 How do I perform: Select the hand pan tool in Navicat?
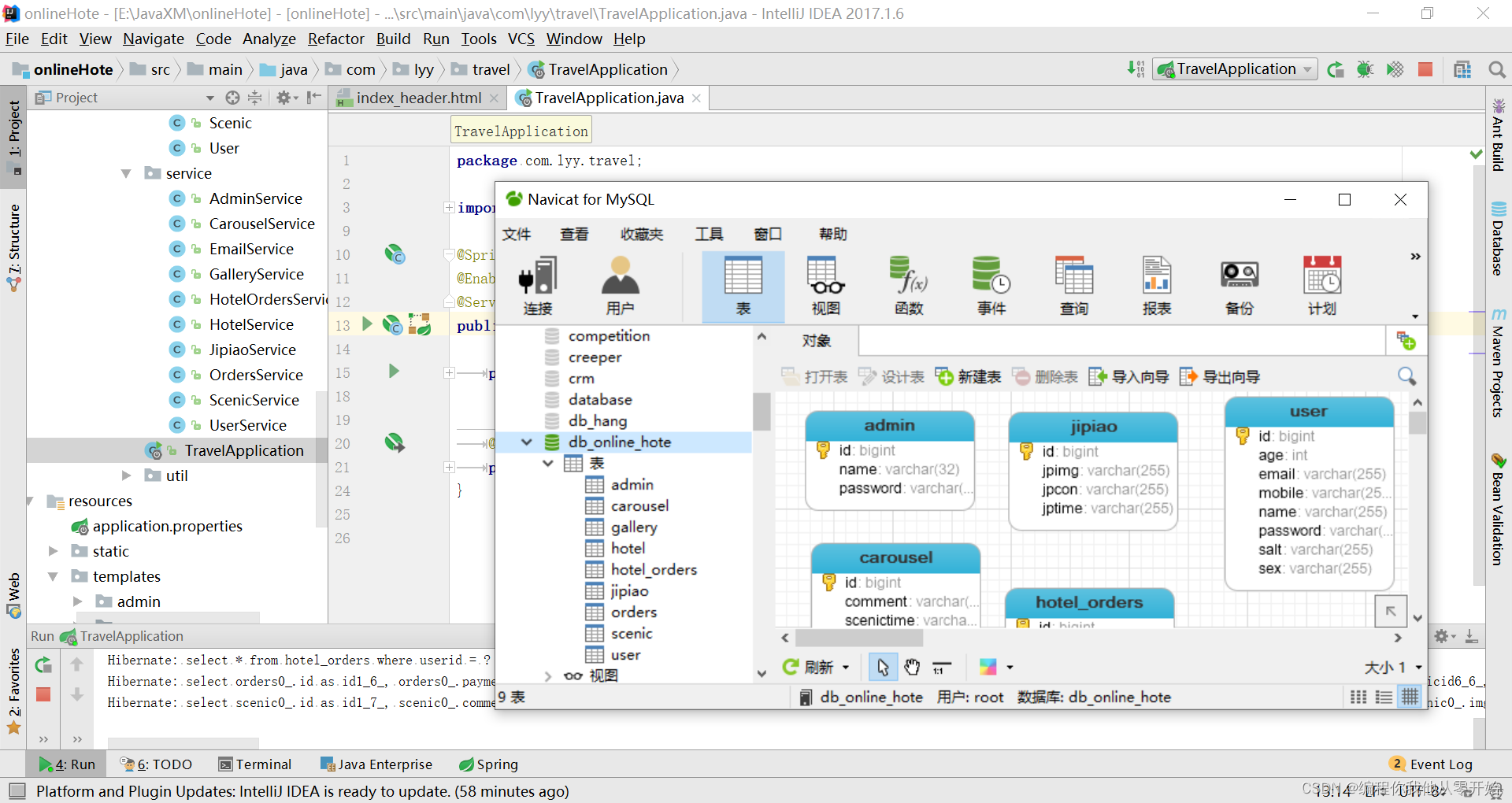click(x=912, y=668)
